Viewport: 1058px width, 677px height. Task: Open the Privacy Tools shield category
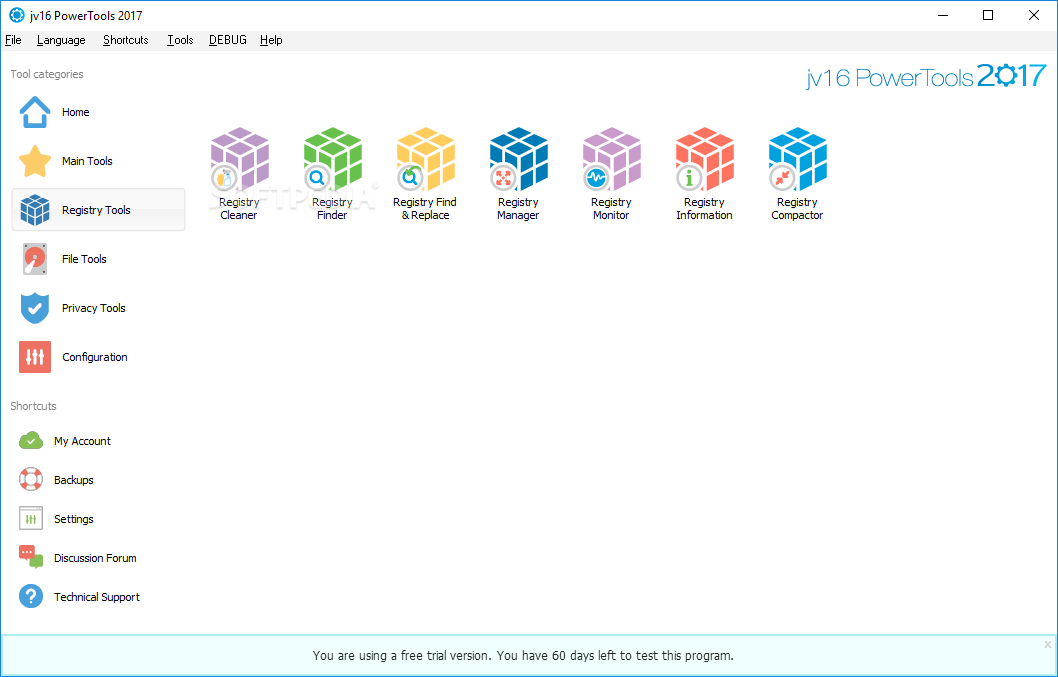pyautogui.click(x=99, y=308)
